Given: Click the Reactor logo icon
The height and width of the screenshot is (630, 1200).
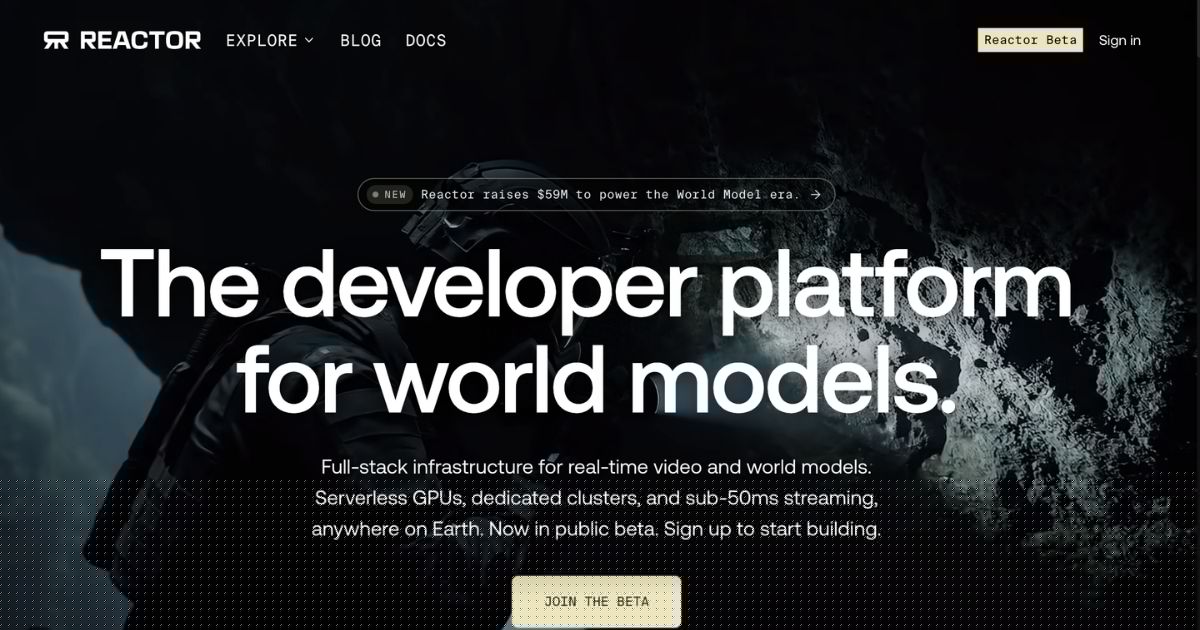Looking at the screenshot, I should pyautogui.click(x=56, y=40).
